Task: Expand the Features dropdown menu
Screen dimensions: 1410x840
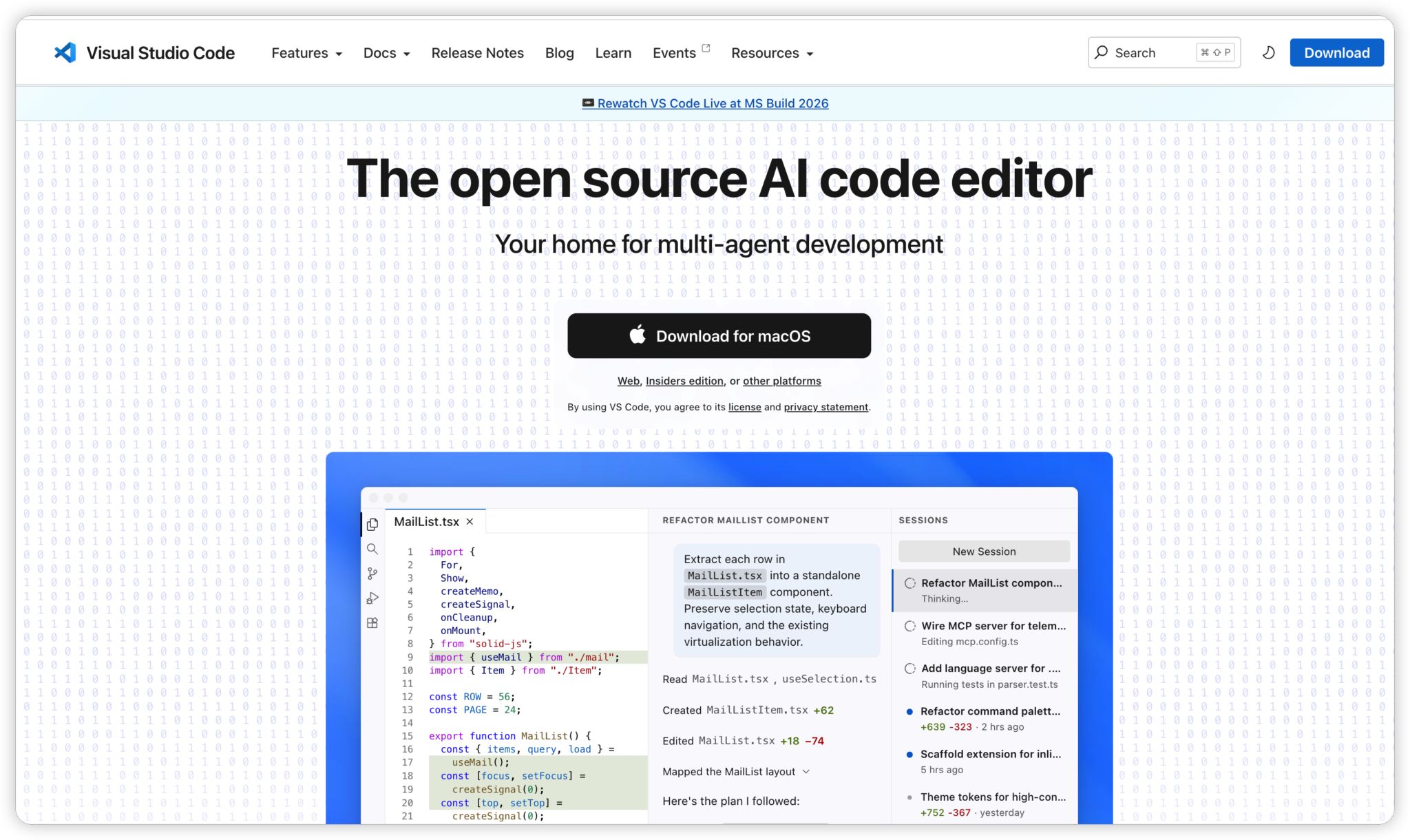Action: (306, 53)
